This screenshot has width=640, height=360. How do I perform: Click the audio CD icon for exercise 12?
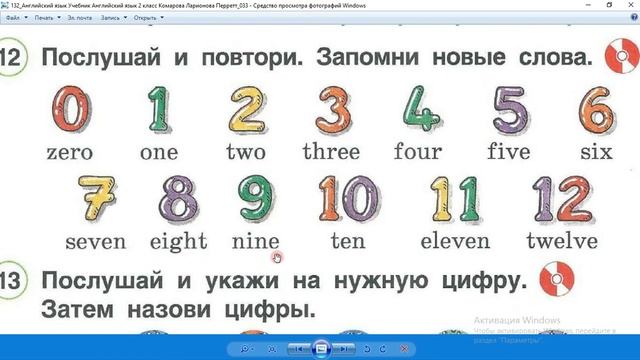622,56
